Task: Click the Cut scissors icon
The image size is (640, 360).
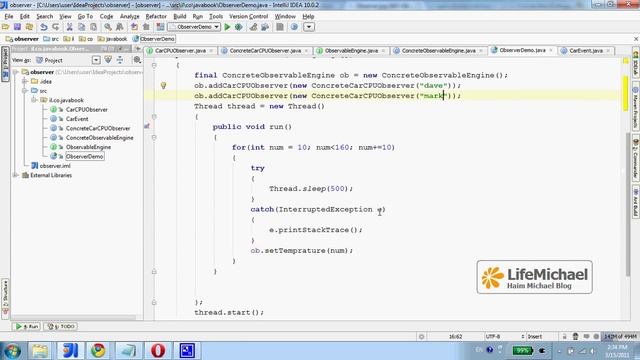Action: pyautogui.click(x=69, y=27)
